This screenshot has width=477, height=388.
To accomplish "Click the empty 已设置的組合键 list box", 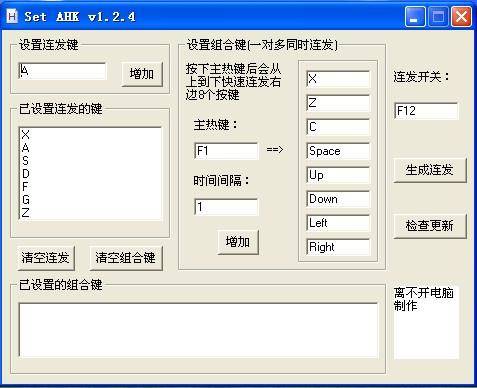I will pos(198,330).
